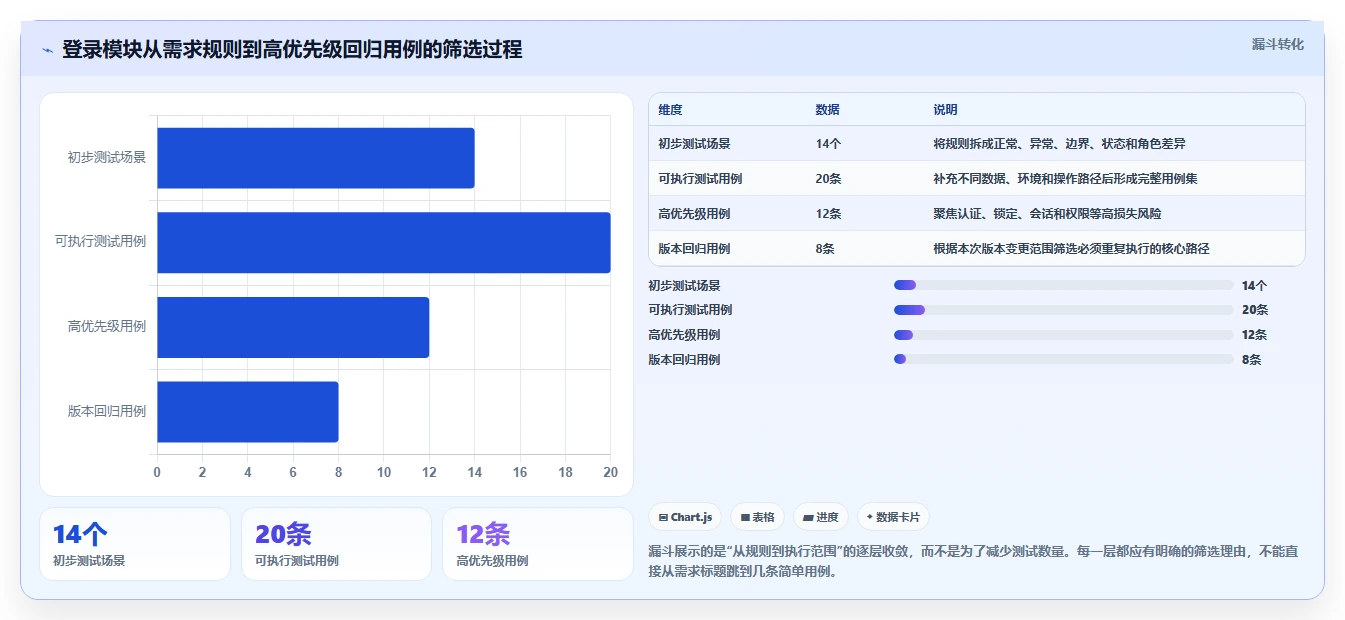Viewport: 1345px width, 620px height.
Task: Click the 高优先级用例 progress bar
Action: pyautogui.click(x=1063, y=335)
